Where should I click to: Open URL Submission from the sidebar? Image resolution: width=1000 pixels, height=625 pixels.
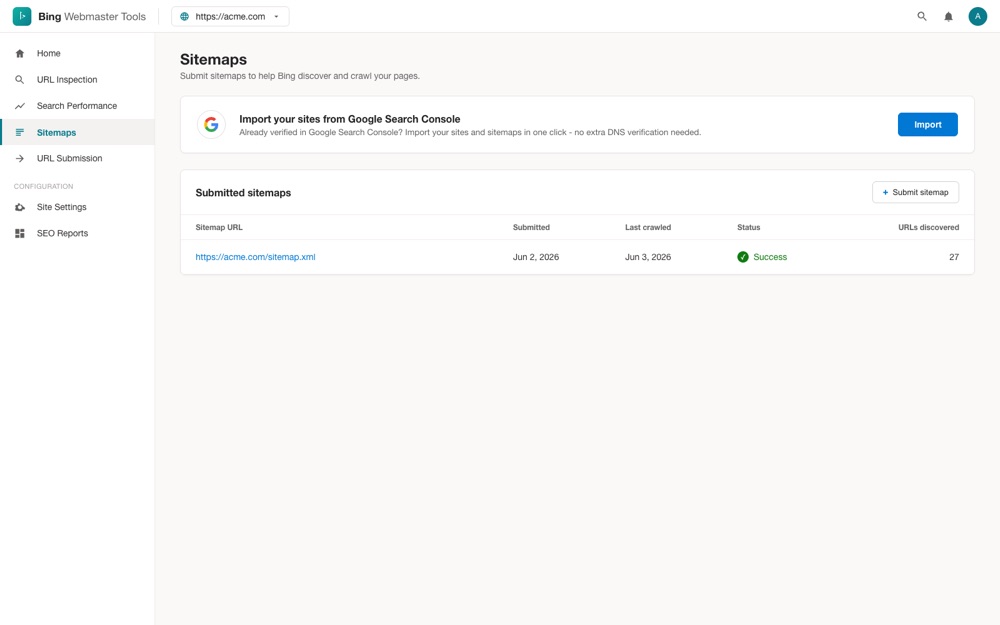(x=77, y=158)
